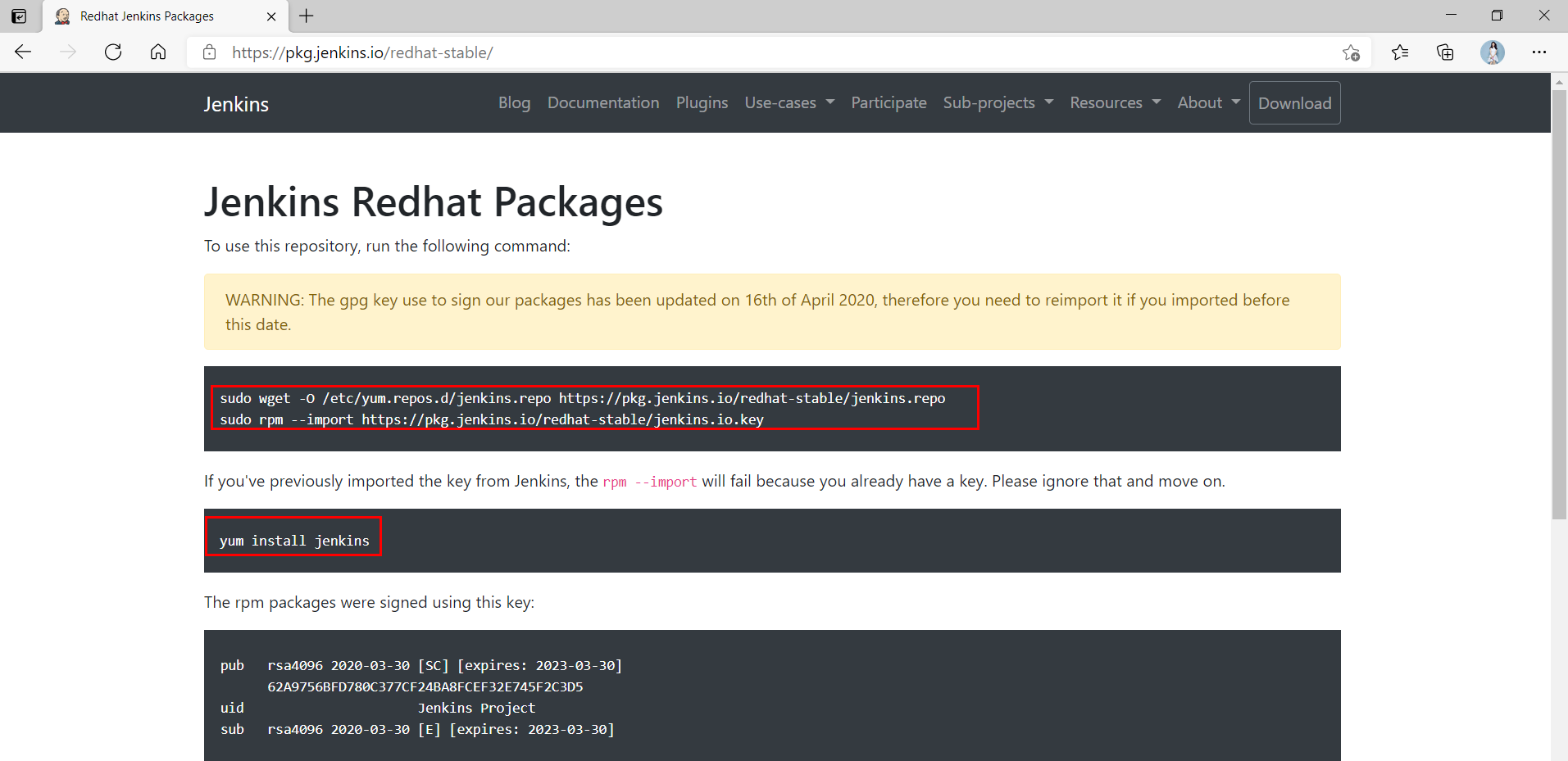Click the 'Jenkins Redhat Packages' heading

pos(434,202)
